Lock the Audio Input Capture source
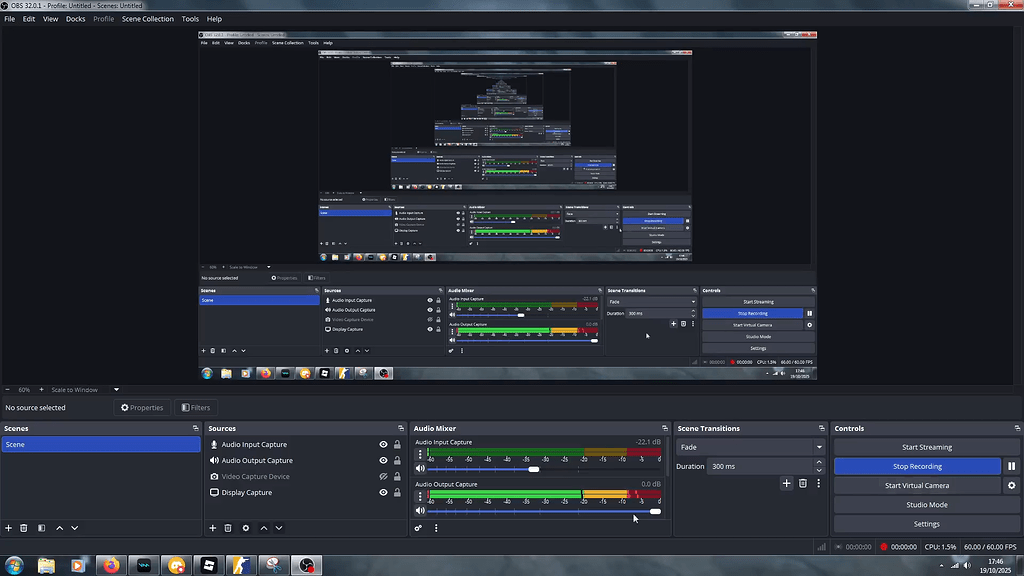This screenshot has height=576, width=1024. tap(396, 444)
